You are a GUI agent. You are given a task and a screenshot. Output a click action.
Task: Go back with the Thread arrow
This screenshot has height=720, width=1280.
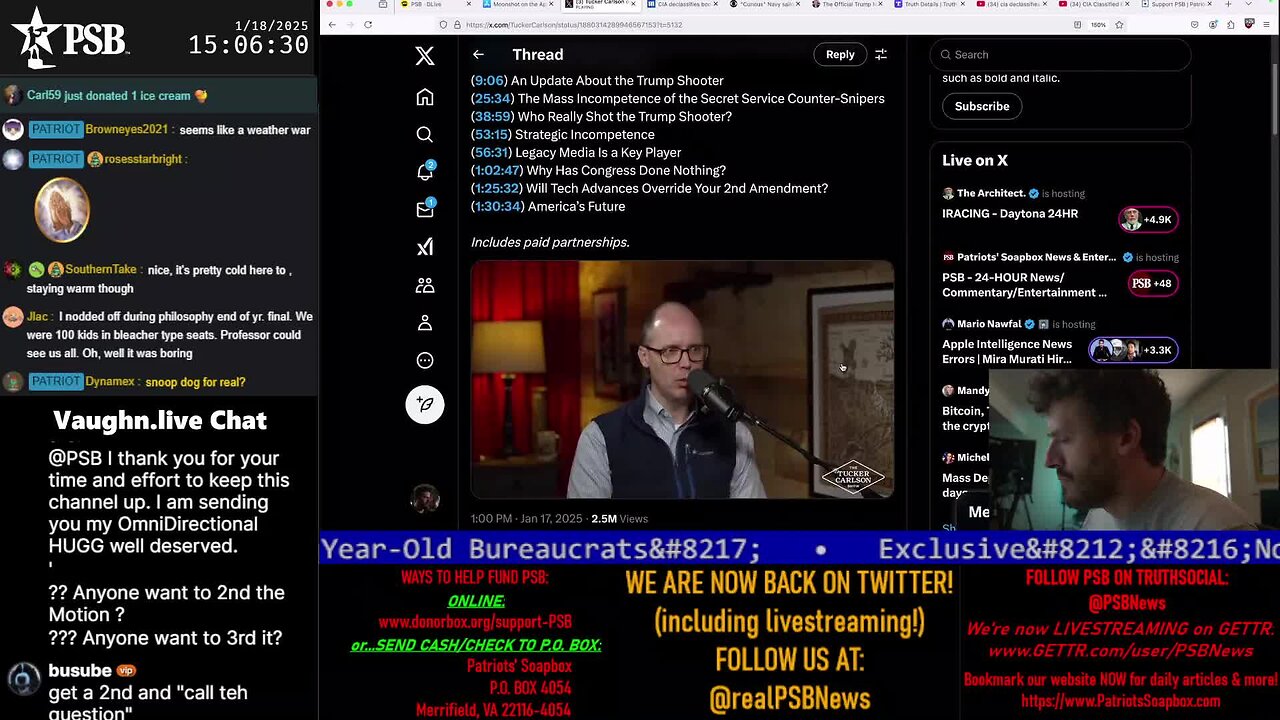pos(478,55)
